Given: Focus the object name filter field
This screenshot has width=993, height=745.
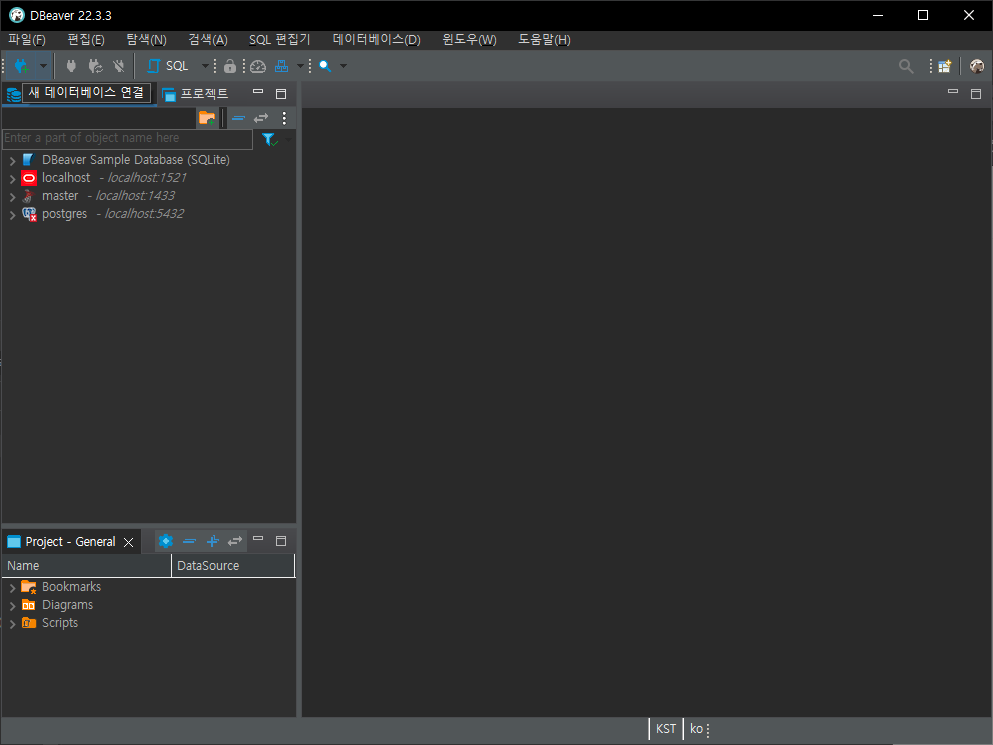Looking at the screenshot, I should coord(127,138).
